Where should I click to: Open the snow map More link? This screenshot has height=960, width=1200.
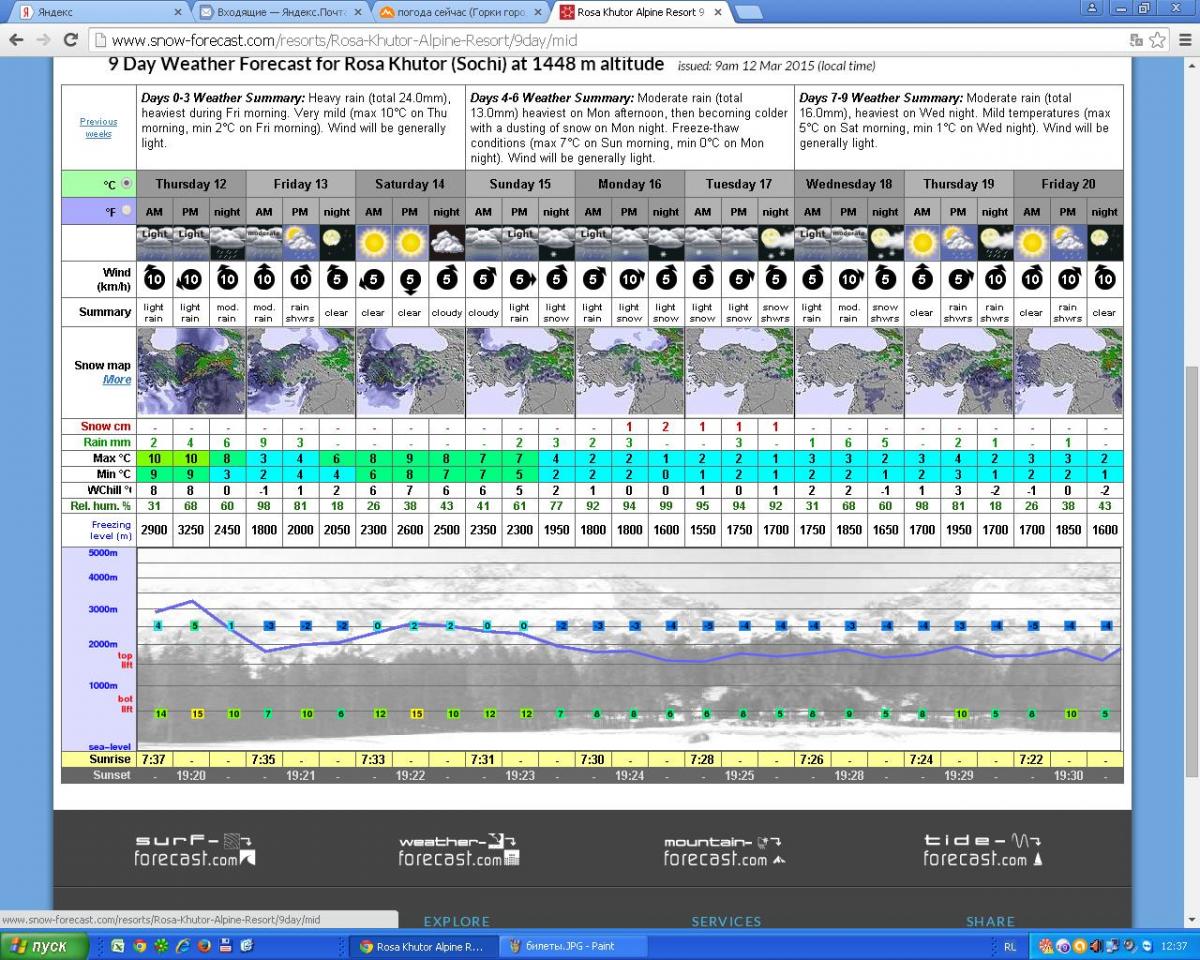click(116, 380)
